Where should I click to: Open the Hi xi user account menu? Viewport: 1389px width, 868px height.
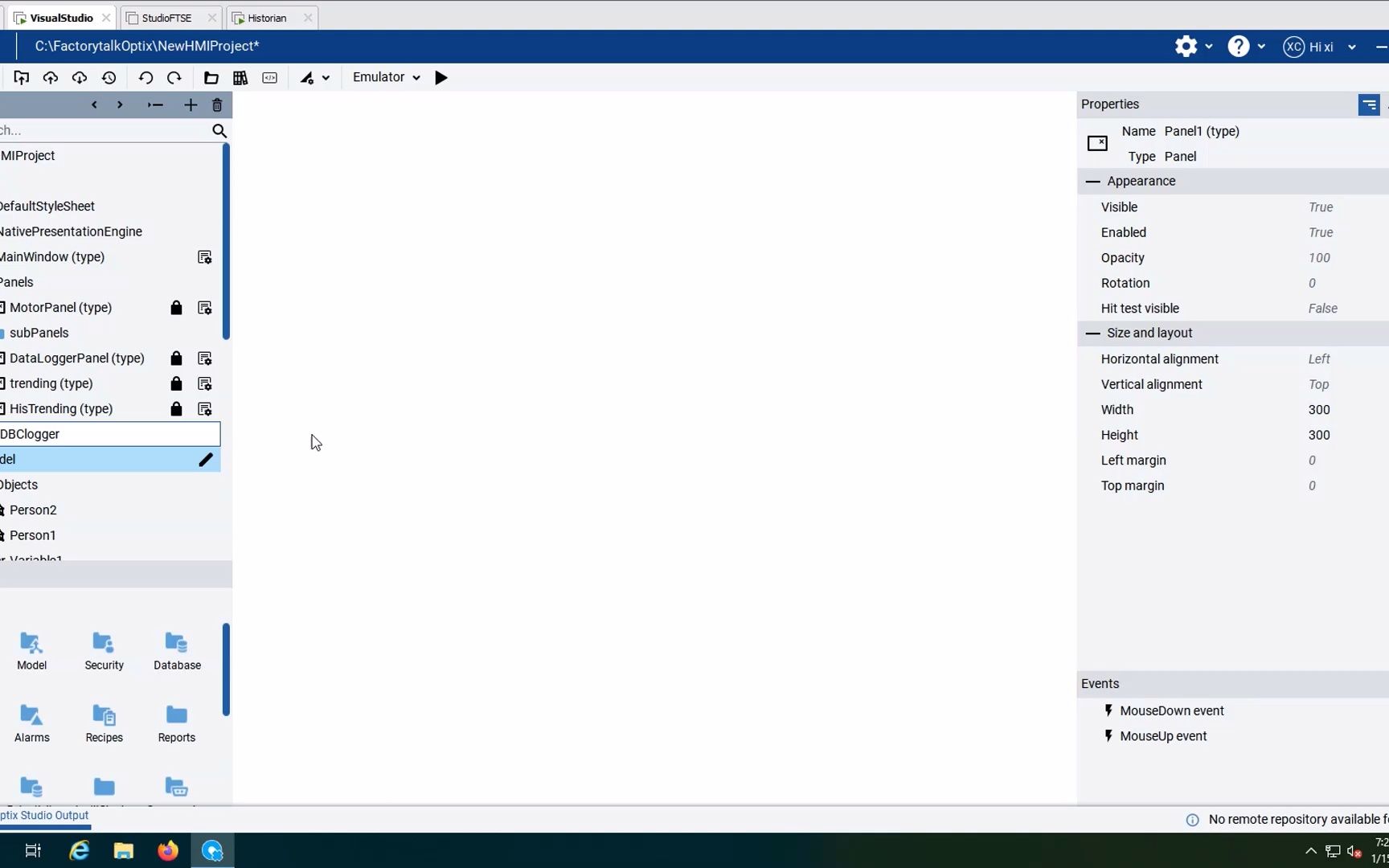click(1319, 47)
